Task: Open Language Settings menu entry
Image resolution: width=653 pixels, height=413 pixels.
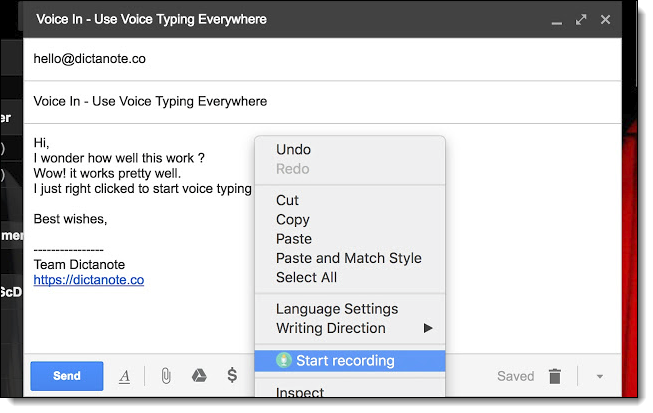Action: (350, 309)
